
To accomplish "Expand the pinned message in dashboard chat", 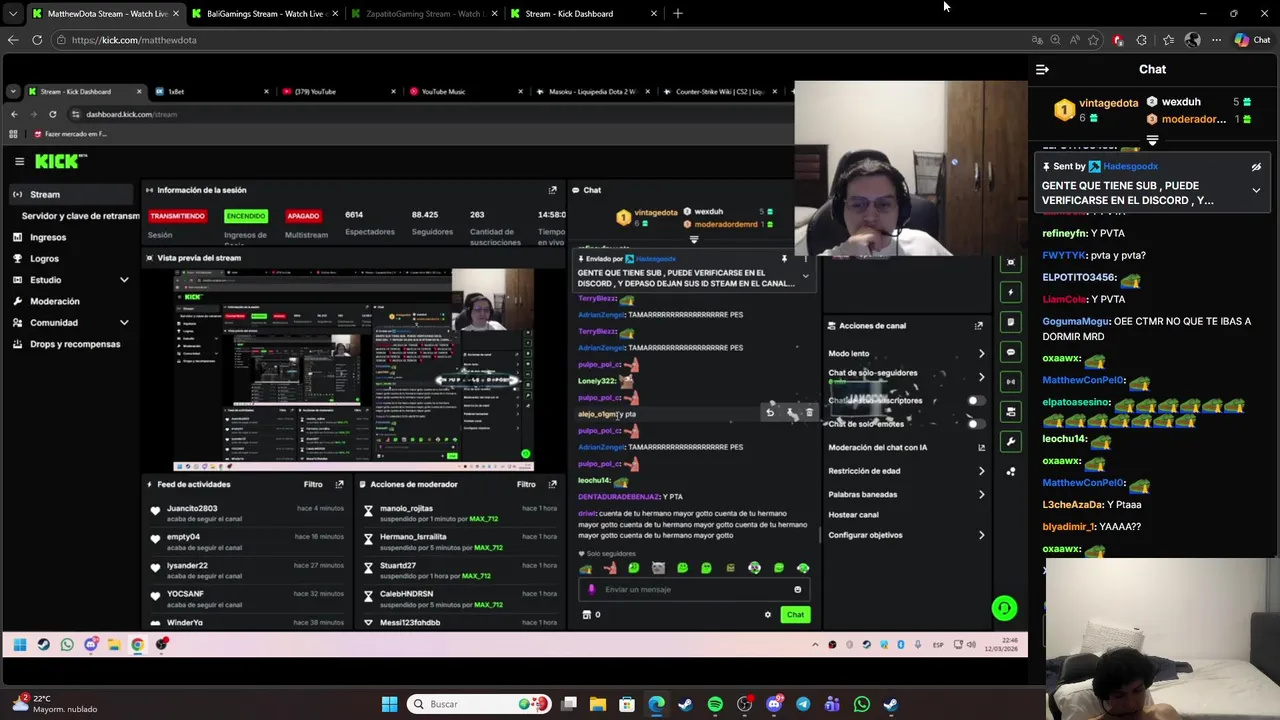I will 805,276.
